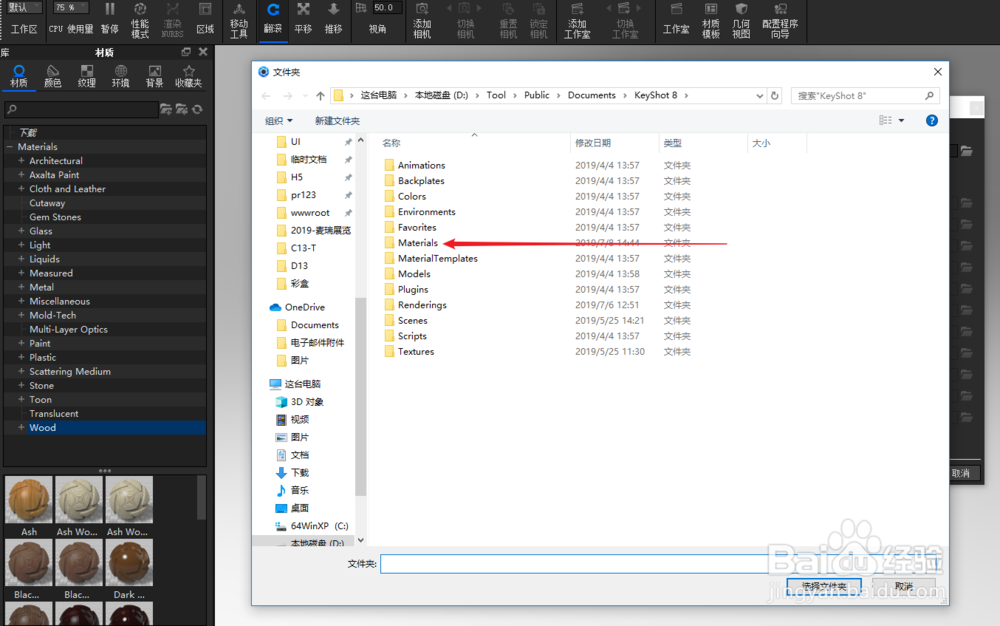Click the library search field
The image size is (1000, 626).
click(81, 110)
